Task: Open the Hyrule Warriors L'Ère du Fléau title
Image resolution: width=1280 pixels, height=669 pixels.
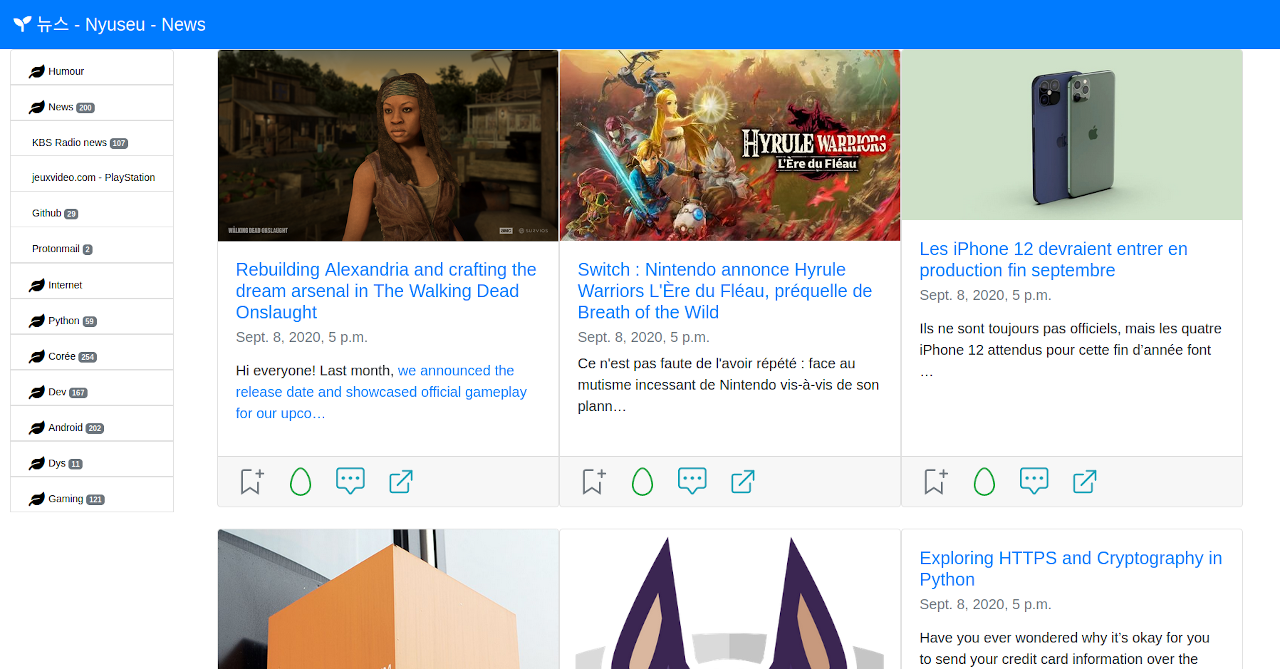Action: (x=725, y=291)
